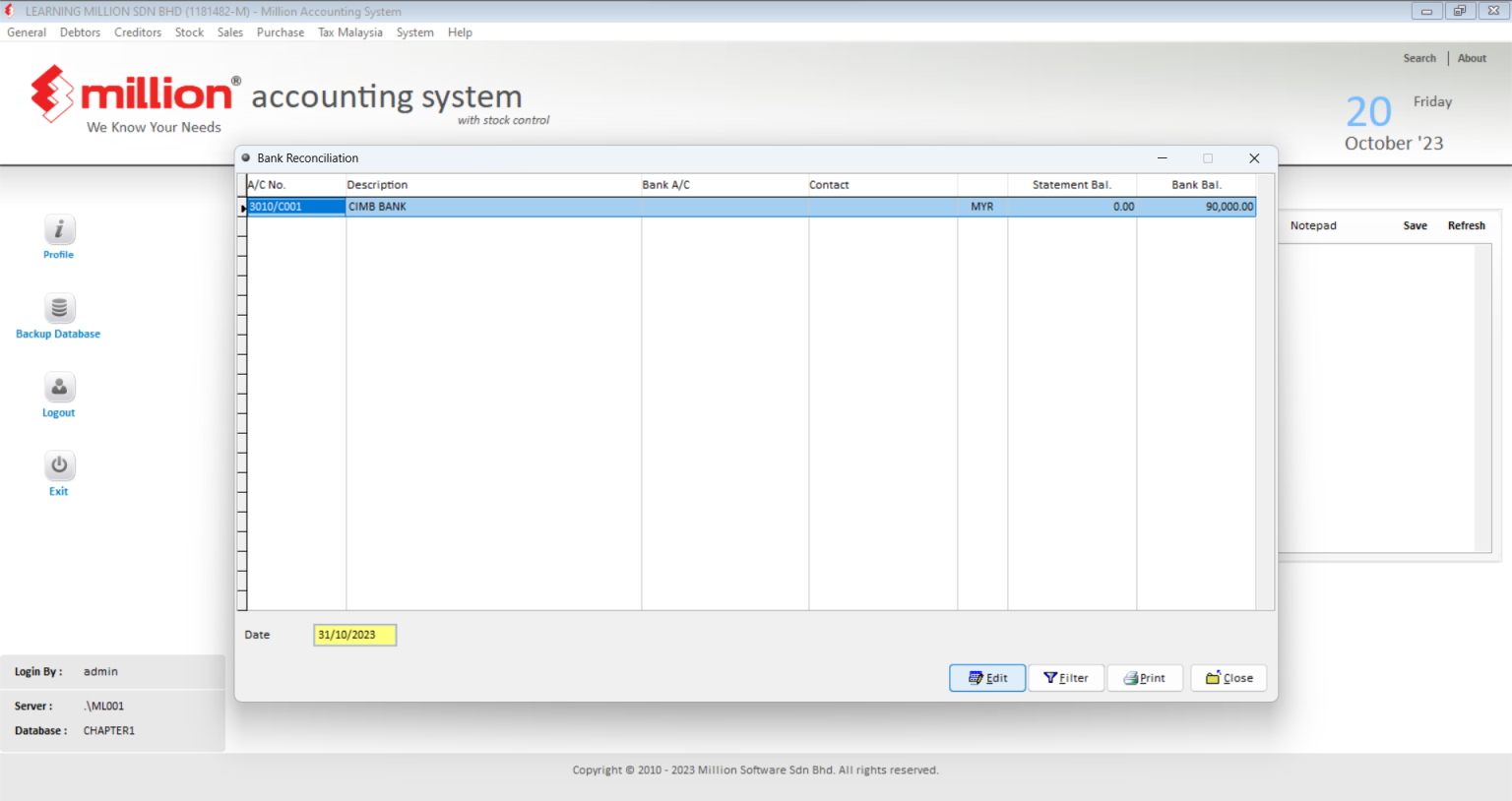Click the Notepad text area
The height and width of the screenshot is (801, 1512).
pos(1377,398)
